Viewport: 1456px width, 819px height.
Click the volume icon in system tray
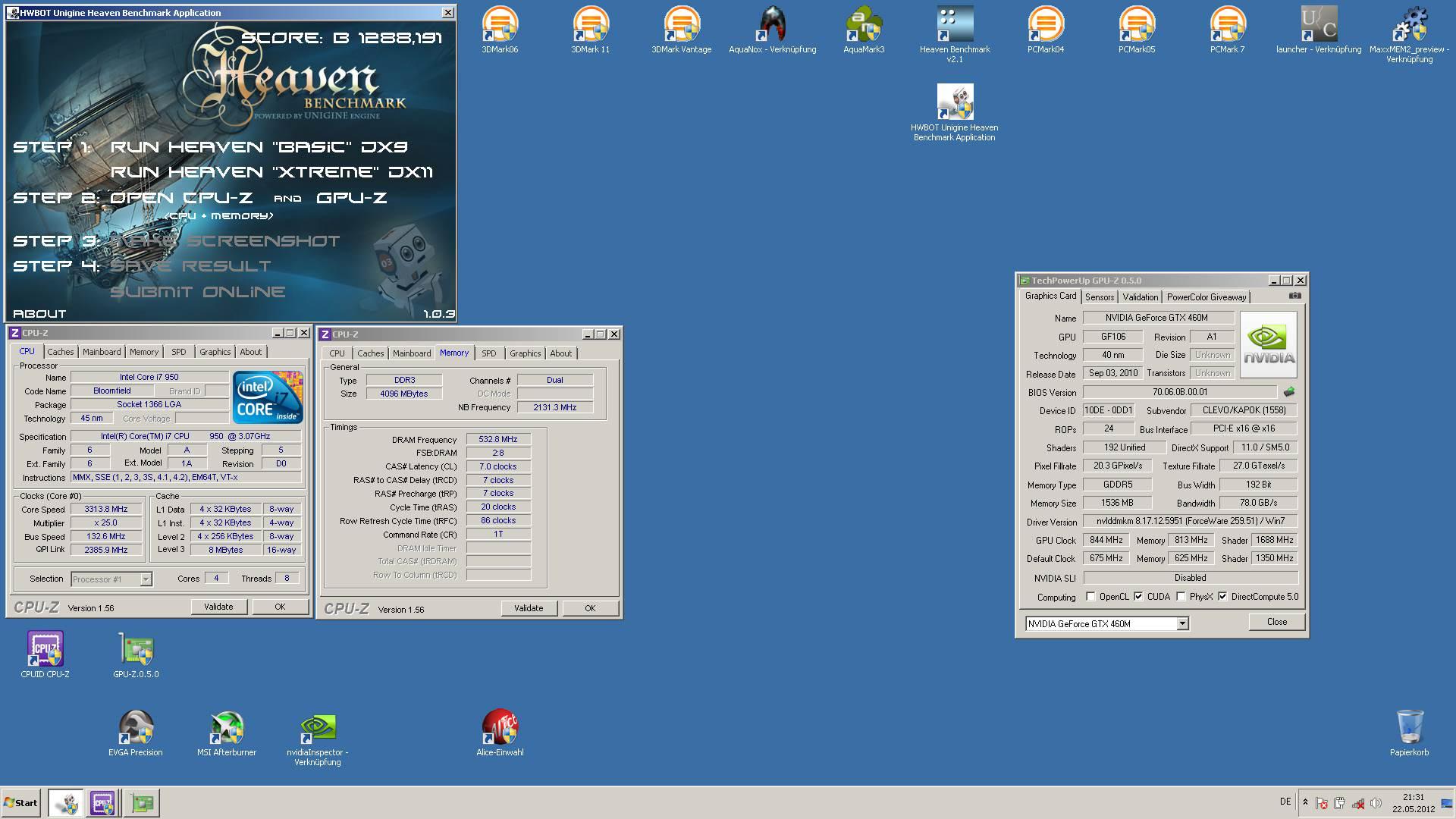[1376, 802]
